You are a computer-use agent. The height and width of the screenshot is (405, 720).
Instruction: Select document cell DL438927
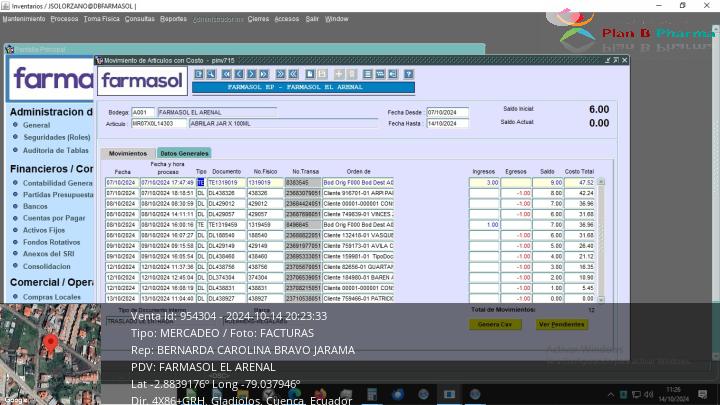227,298
